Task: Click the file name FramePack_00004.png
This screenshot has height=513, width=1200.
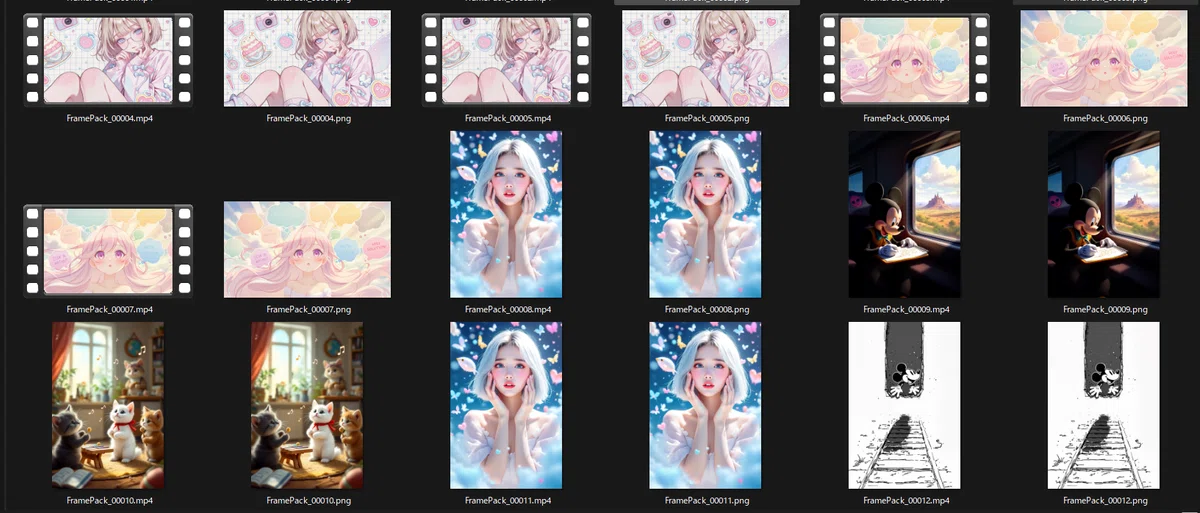Action: coord(308,118)
